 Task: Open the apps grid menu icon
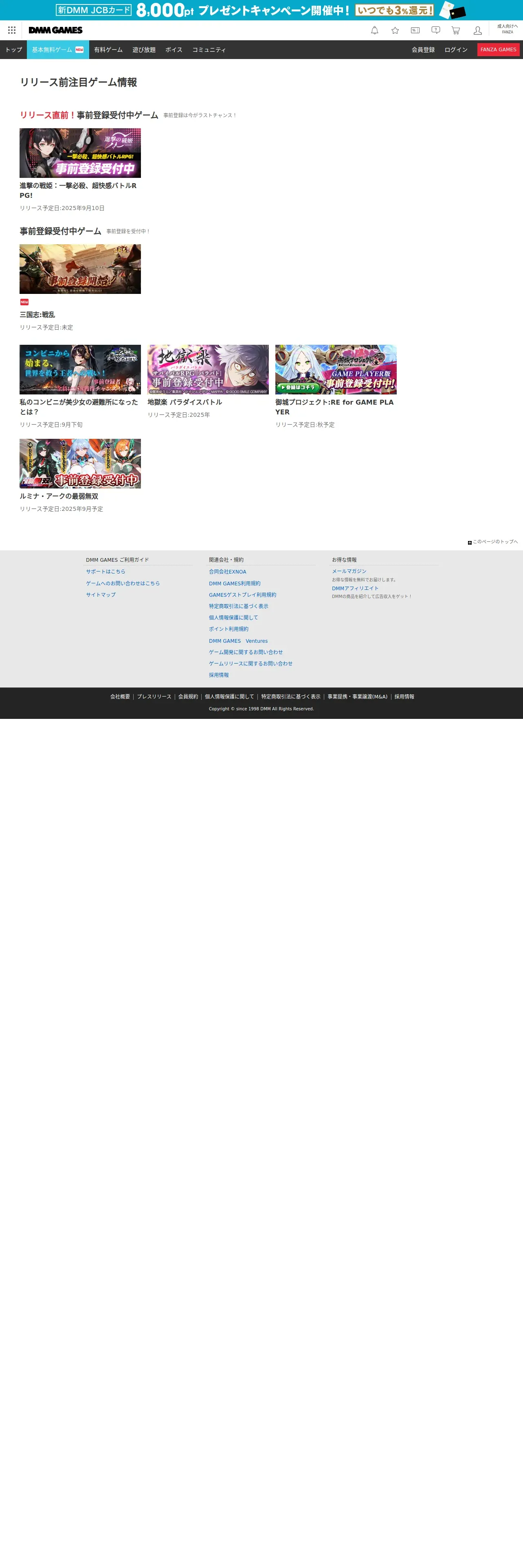click(11, 31)
